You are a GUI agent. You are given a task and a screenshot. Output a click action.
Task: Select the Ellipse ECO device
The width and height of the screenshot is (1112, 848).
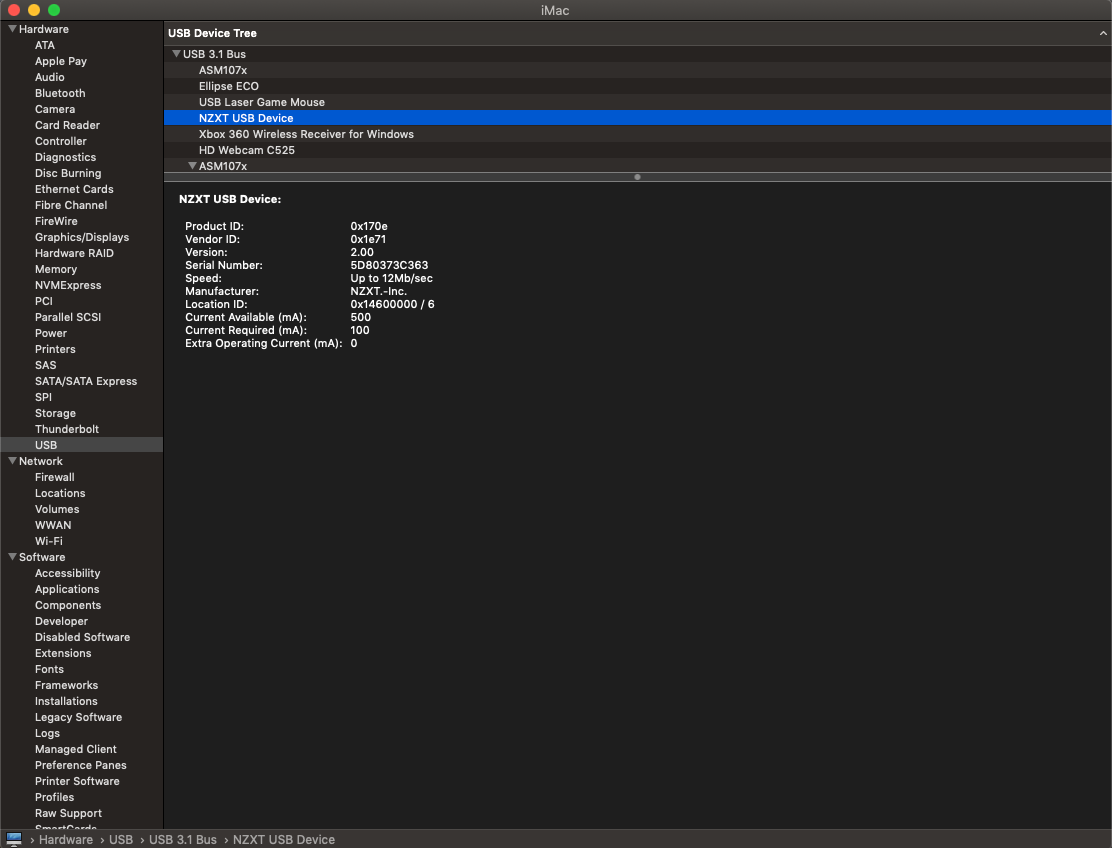(x=228, y=86)
